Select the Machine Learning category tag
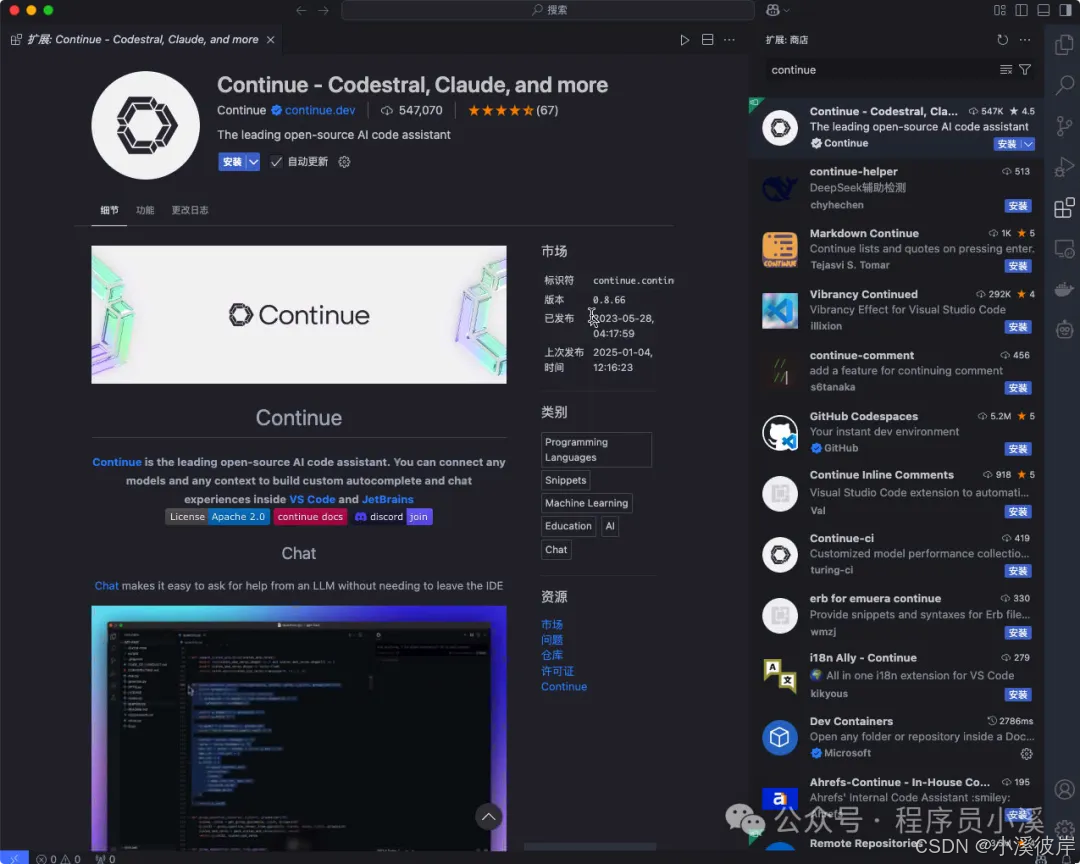The height and width of the screenshot is (864, 1080). pyautogui.click(x=587, y=504)
